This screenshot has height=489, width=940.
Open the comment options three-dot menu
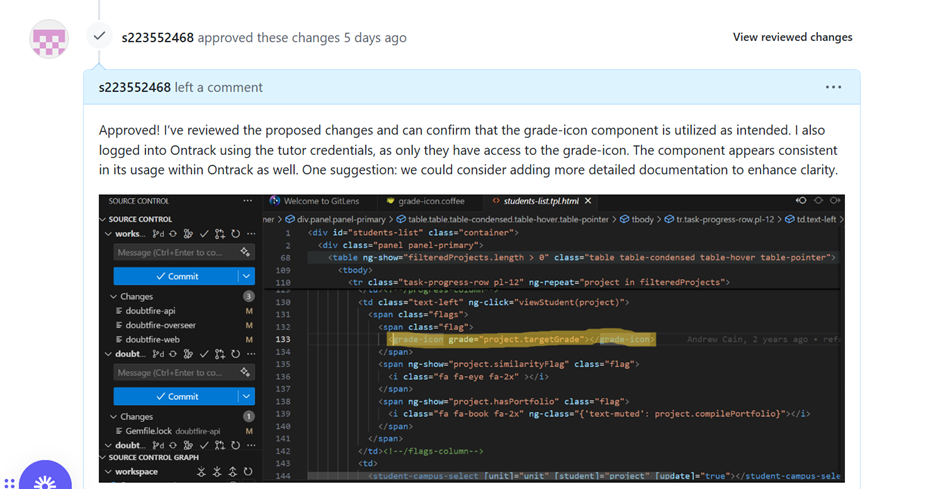tap(833, 87)
